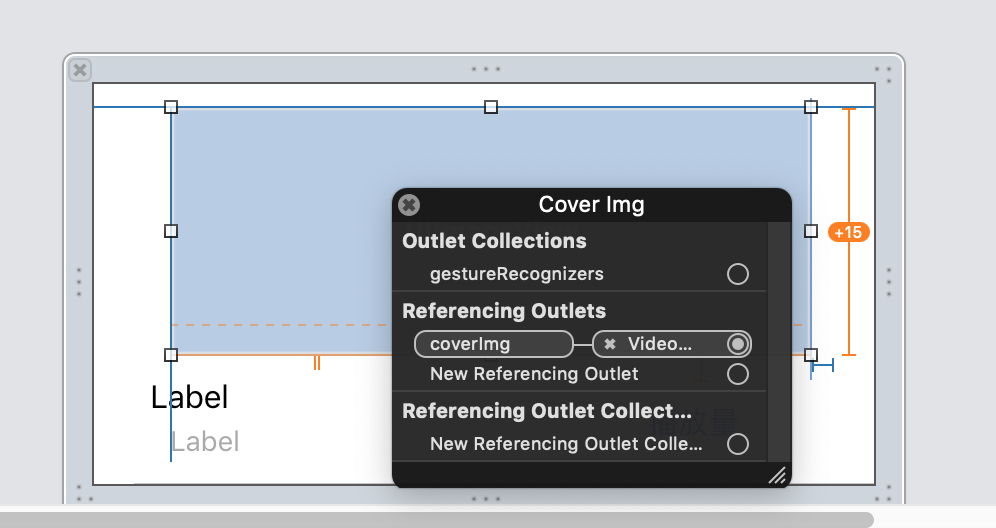The image size is (996, 528).
Task: Click the gestureRecognizers outlet circle
Action: coord(737,274)
